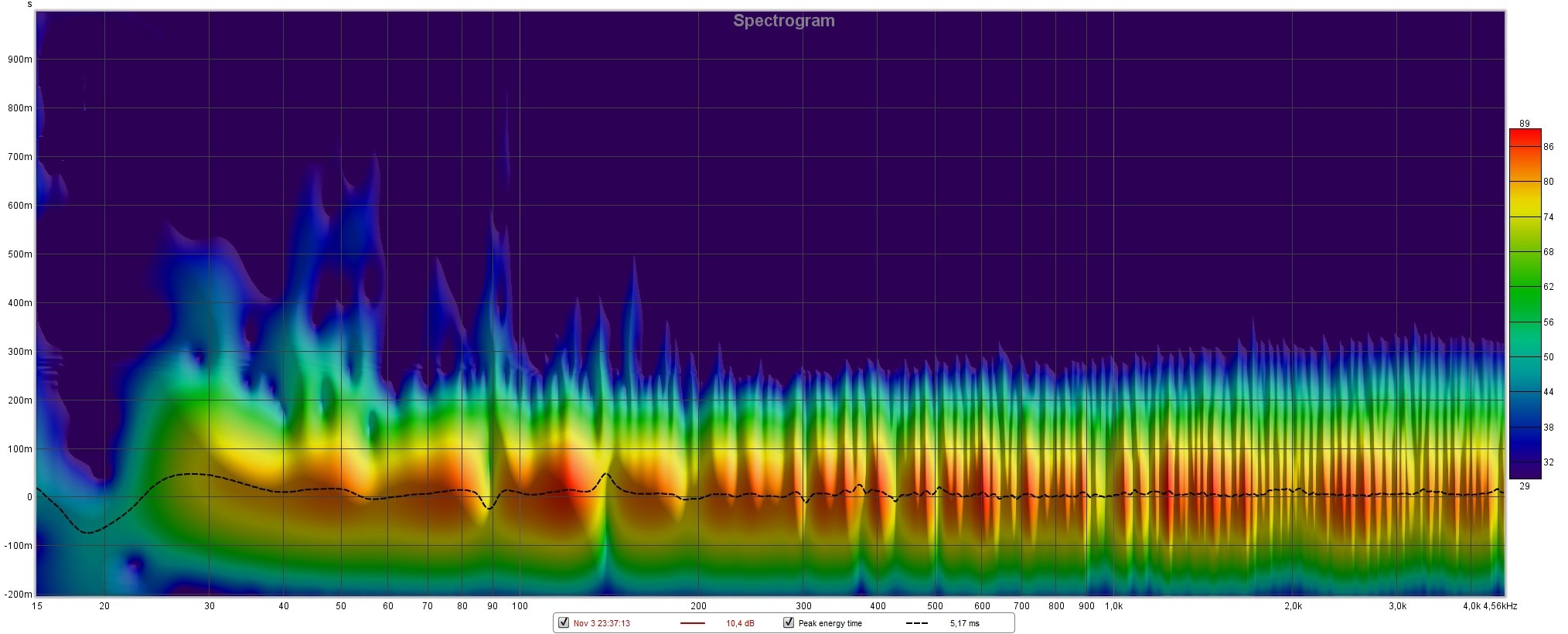This screenshot has height=634, width=1568.
Task: Toggle the Peak energy time checkbox
Action: (789, 623)
